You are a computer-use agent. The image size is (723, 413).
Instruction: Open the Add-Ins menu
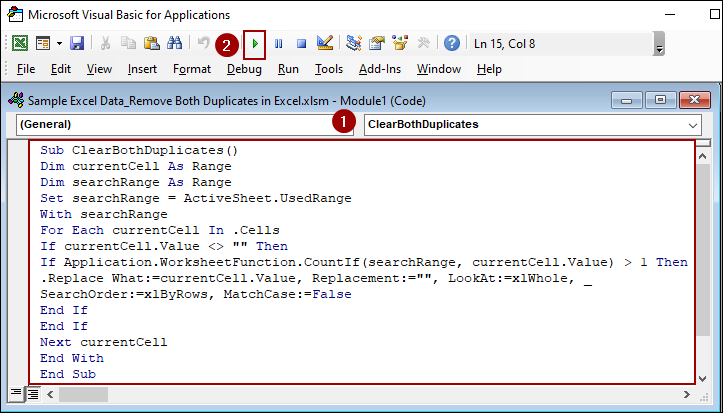tap(379, 69)
